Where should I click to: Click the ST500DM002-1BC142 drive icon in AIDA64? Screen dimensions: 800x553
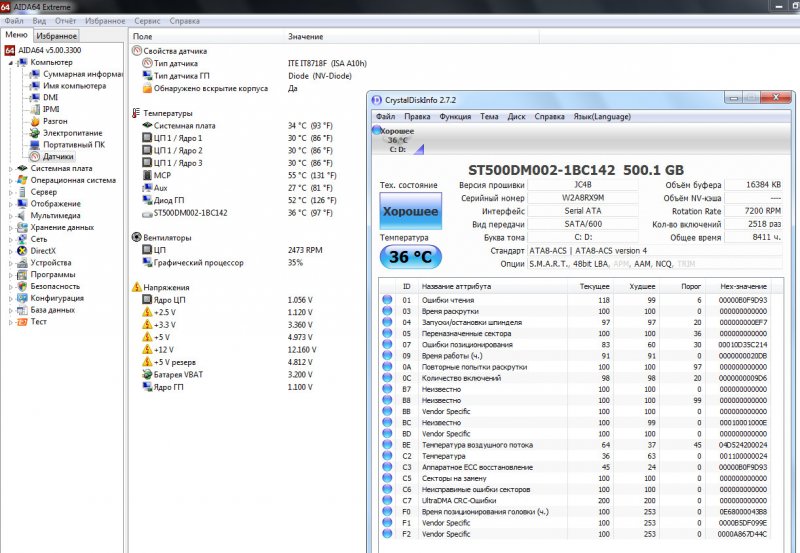click(x=147, y=213)
